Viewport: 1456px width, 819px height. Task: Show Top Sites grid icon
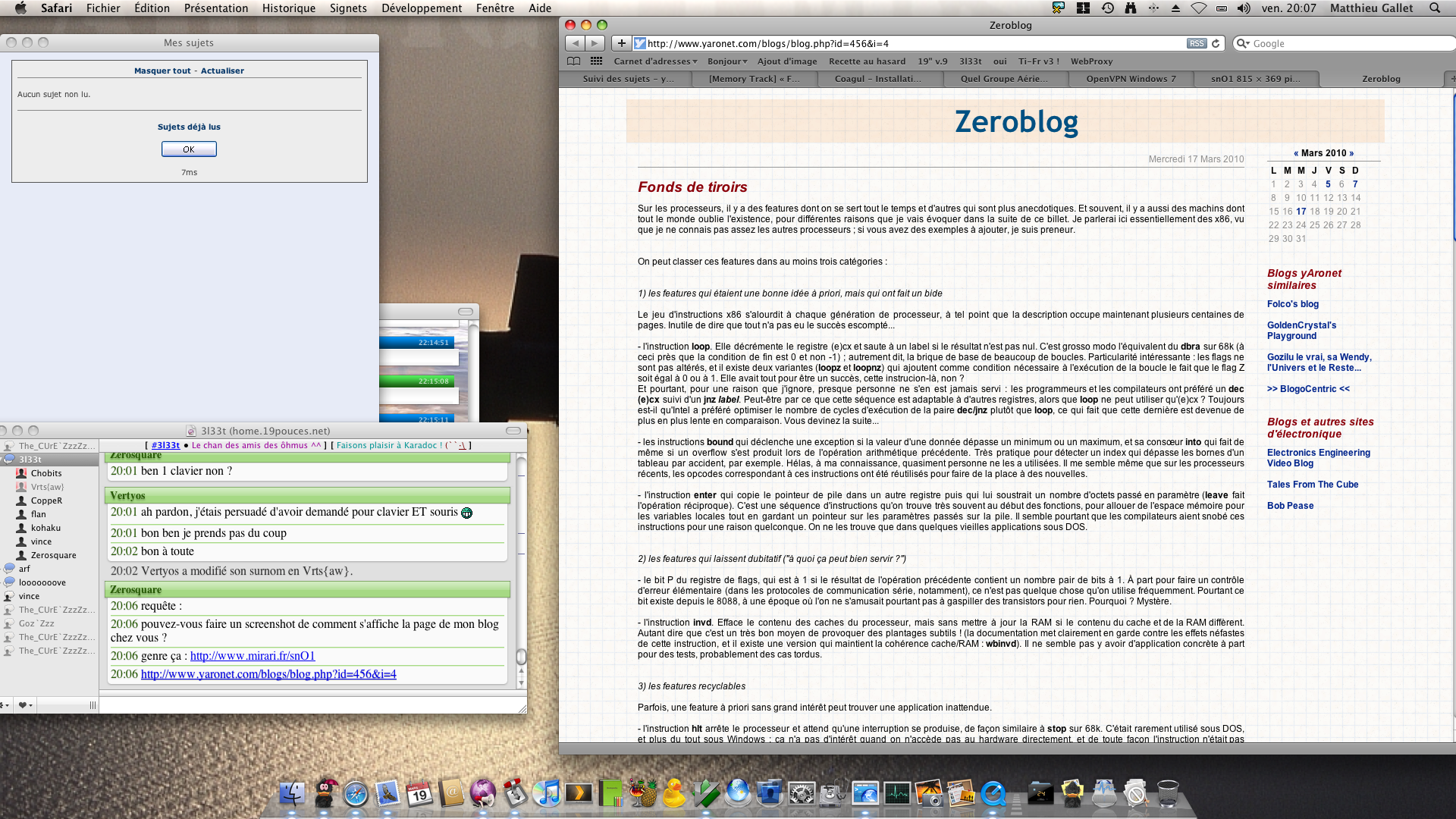(x=597, y=61)
